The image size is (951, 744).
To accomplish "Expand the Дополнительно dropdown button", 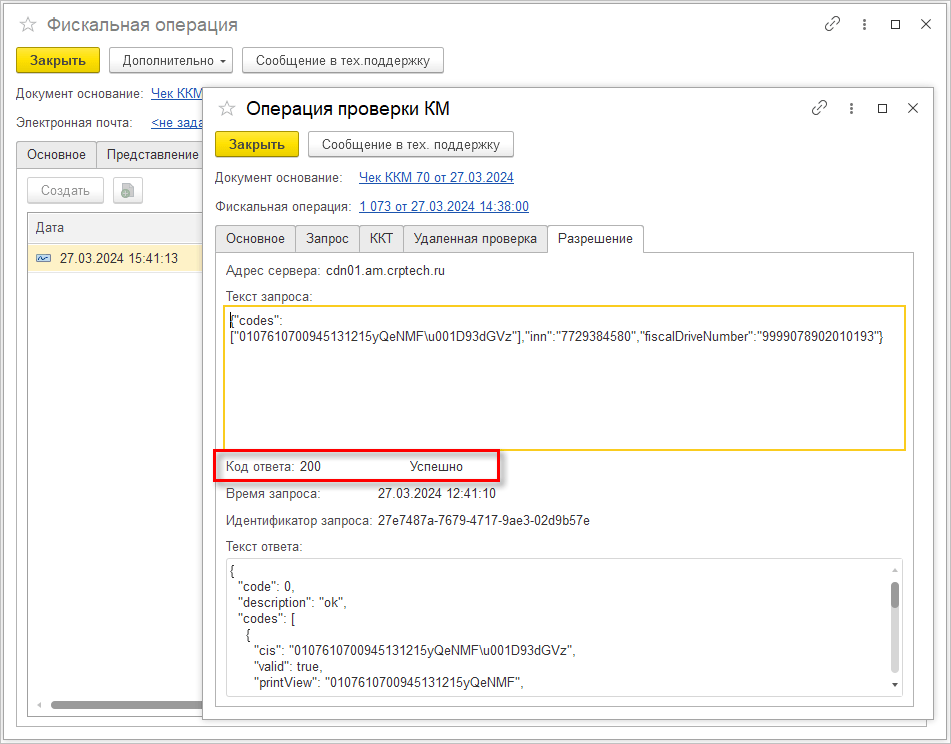I will pos(171,61).
